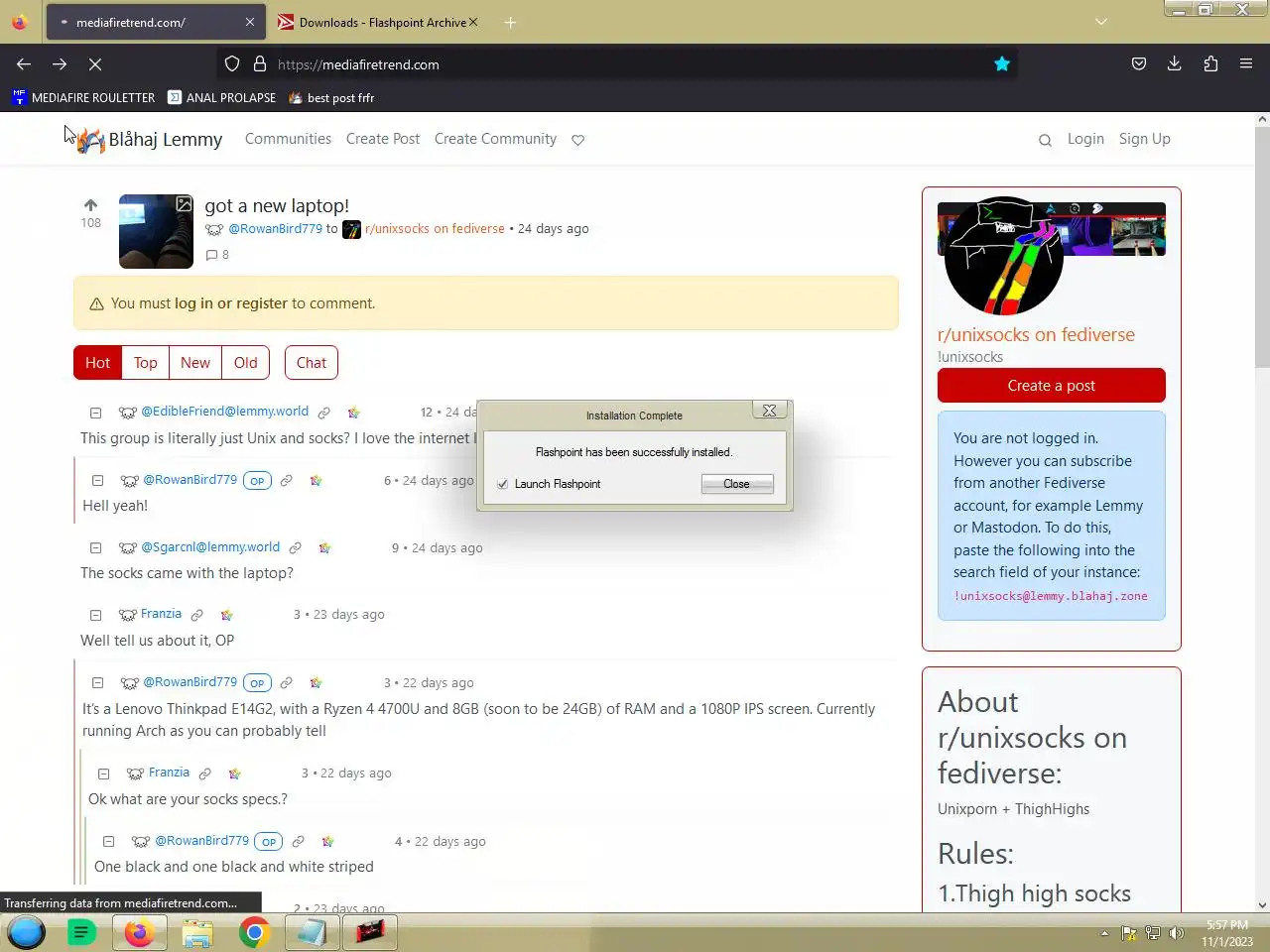
Task: Switch to Chat comment view
Action: 312,363
